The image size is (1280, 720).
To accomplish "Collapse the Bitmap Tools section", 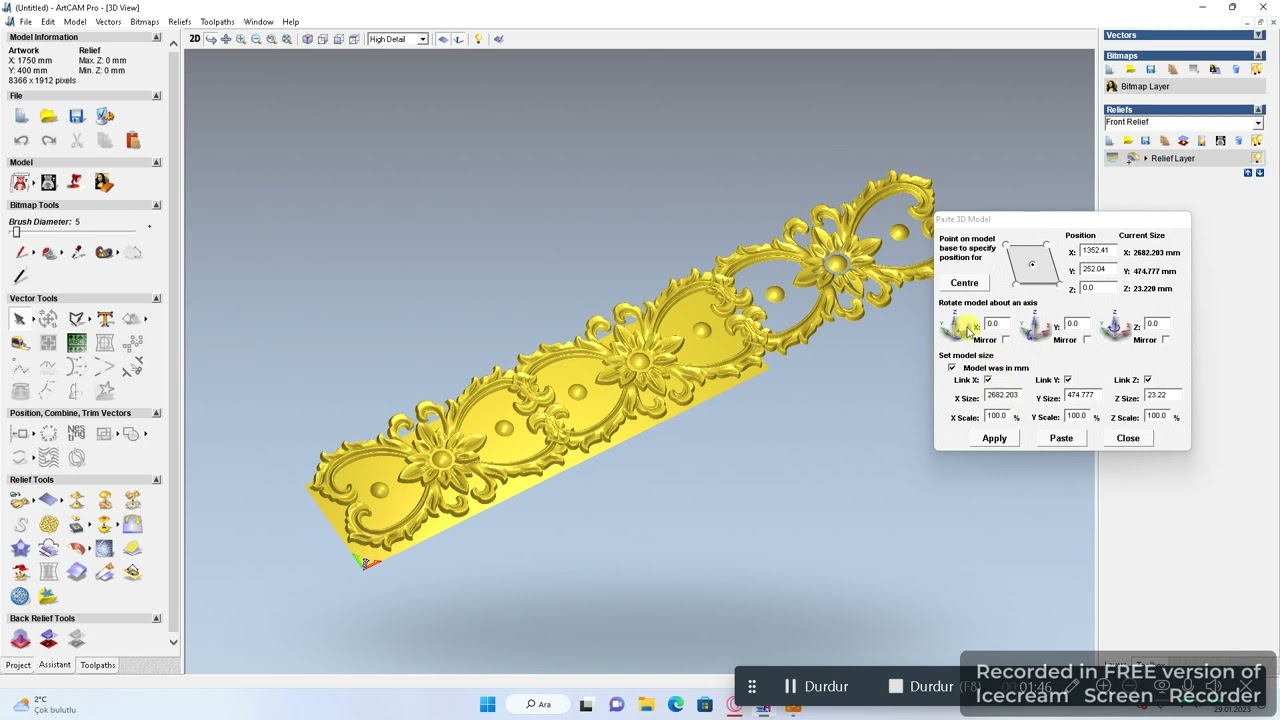I will tap(156, 205).
